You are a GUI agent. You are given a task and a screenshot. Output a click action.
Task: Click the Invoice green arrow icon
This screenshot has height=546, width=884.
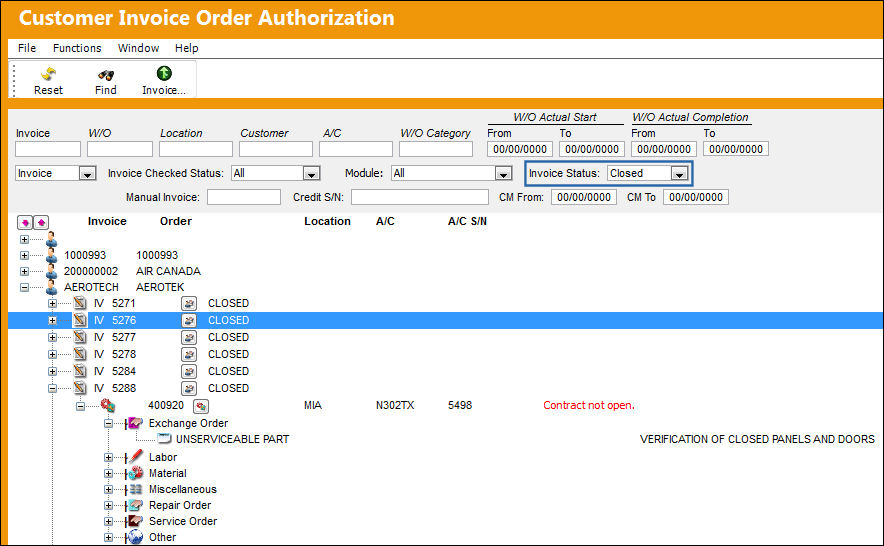point(164,73)
